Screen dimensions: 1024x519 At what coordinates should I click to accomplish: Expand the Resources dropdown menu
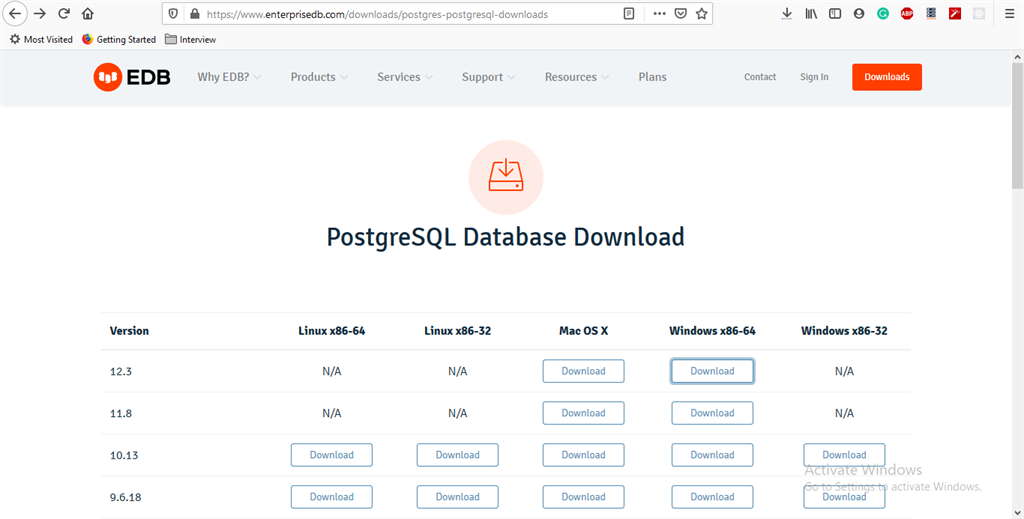click(576, 77)
